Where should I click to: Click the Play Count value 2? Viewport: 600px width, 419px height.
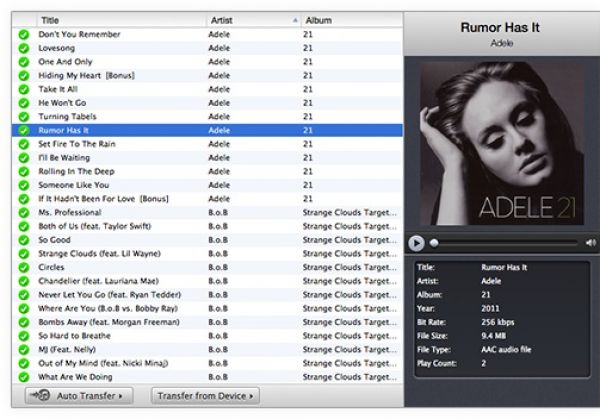click(484, 364)
